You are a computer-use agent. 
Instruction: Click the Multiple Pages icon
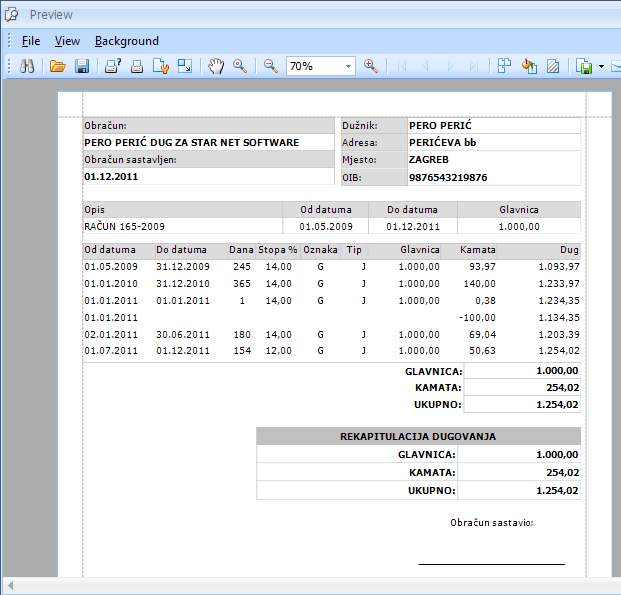pyautogui.click(x=504, y=66)
